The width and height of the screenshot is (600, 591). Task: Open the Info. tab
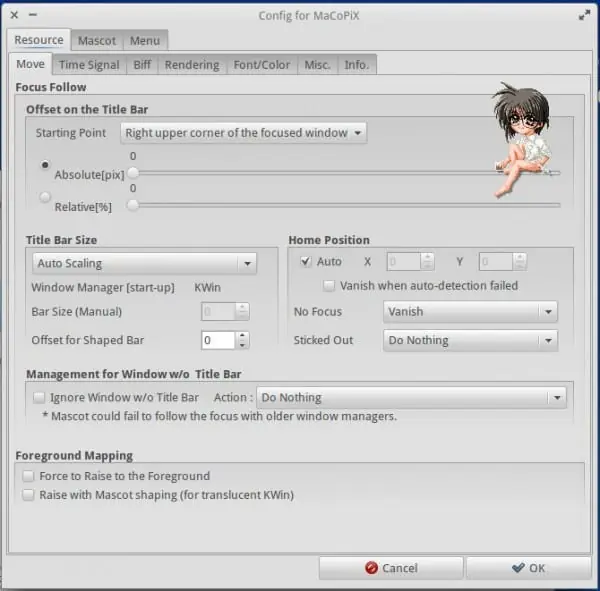coord(357,65)
